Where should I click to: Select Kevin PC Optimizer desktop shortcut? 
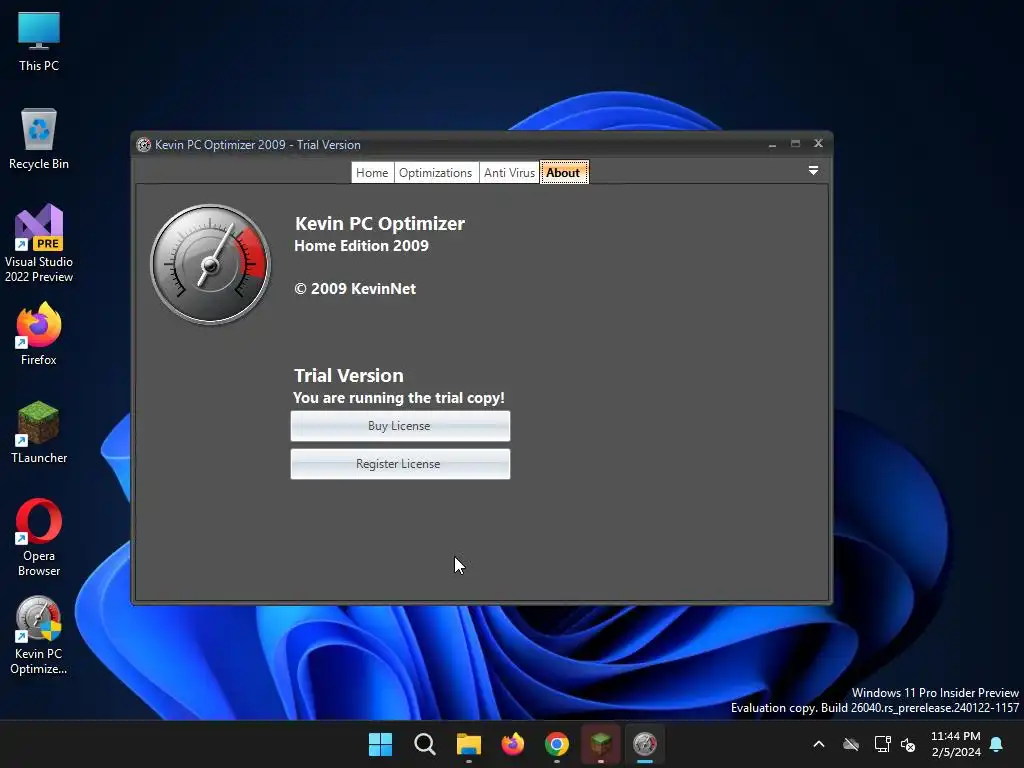click(39, 635)
